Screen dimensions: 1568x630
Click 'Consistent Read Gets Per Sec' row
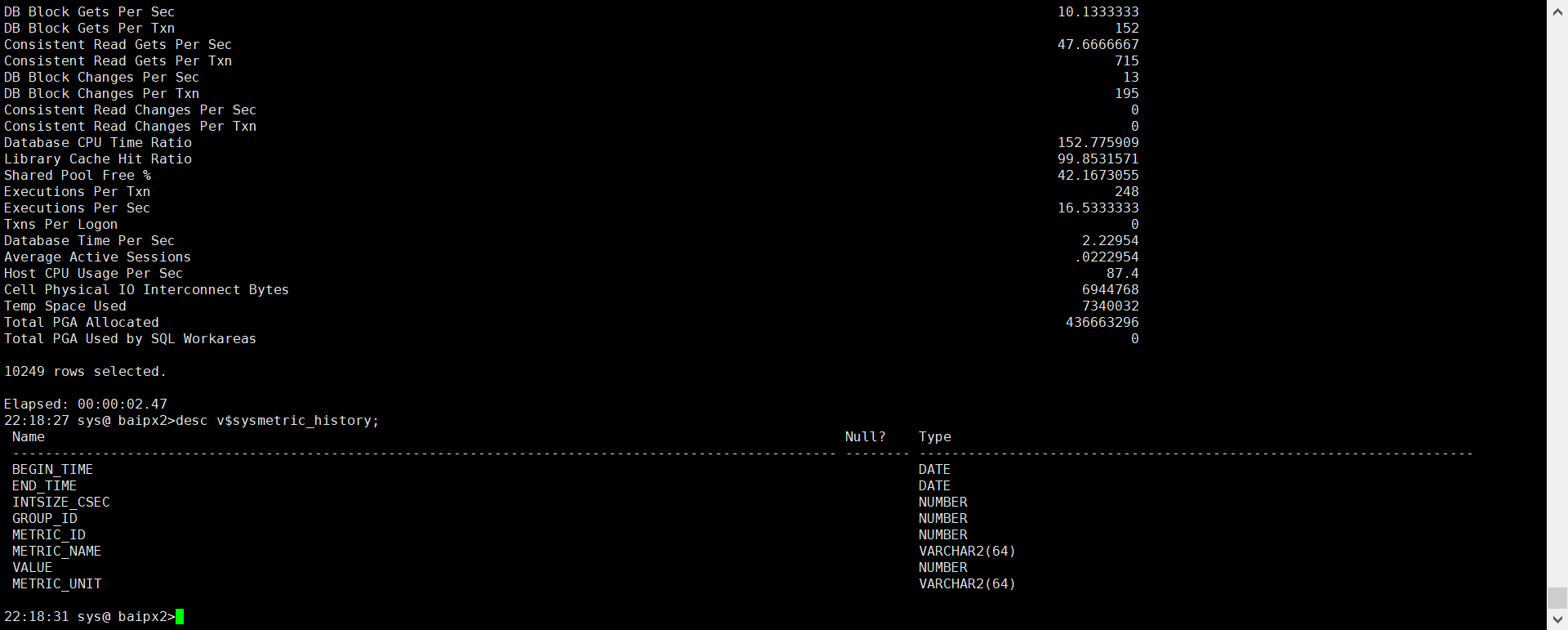pyautogui.click(x=572, y=45)
